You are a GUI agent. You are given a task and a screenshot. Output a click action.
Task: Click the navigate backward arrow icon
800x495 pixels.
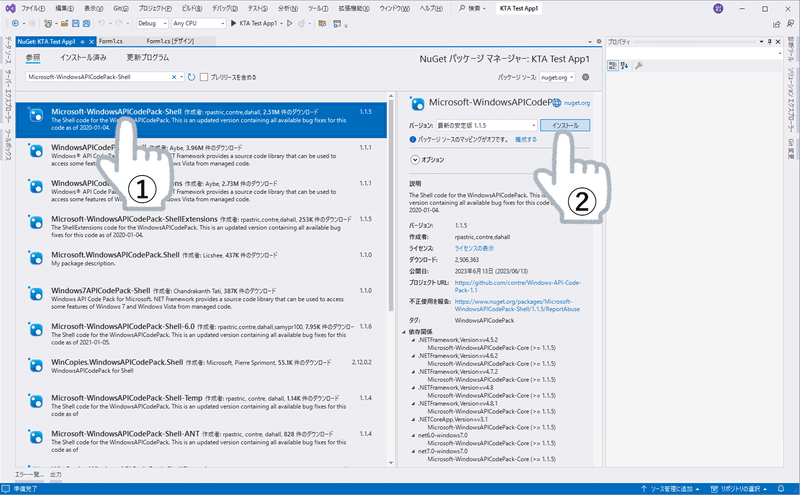(x=15, y=23)
